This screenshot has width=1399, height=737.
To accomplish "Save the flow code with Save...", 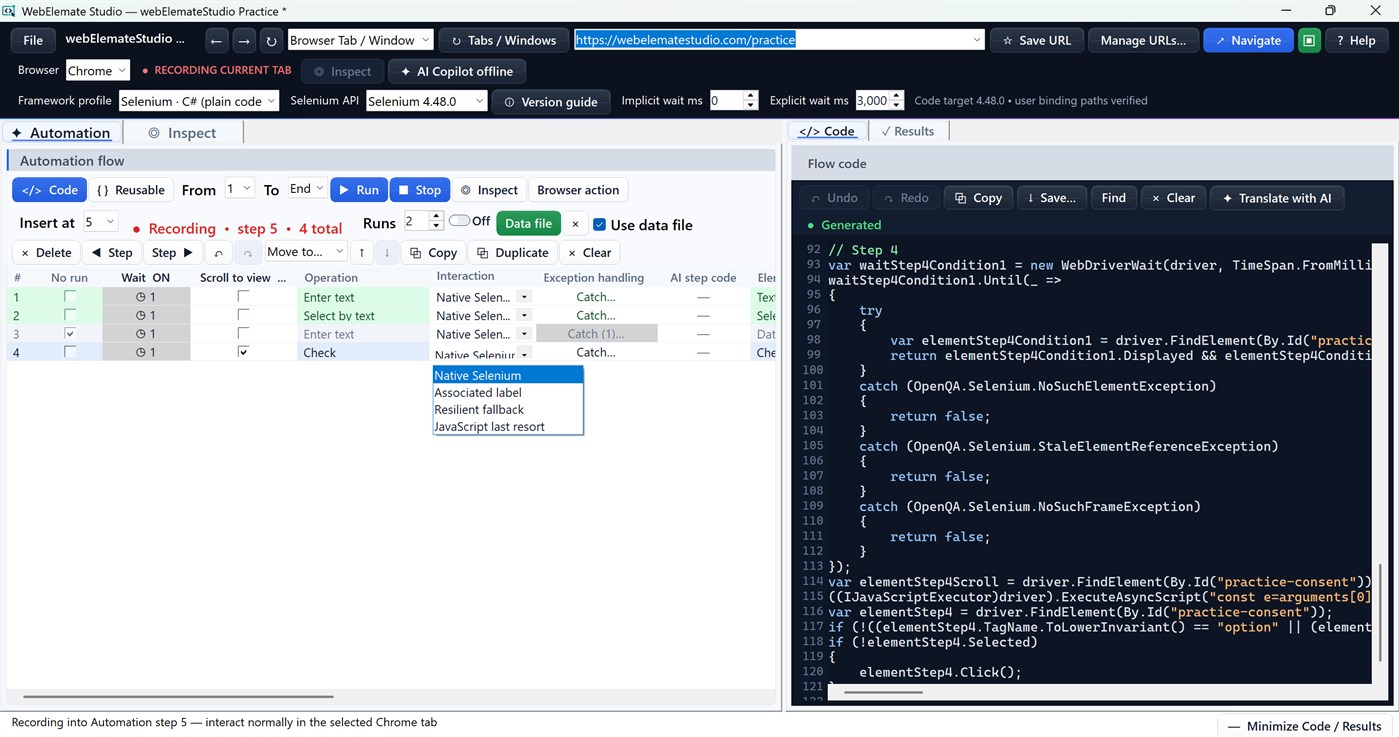I will pyautogui.click(x=1052, y=197).
